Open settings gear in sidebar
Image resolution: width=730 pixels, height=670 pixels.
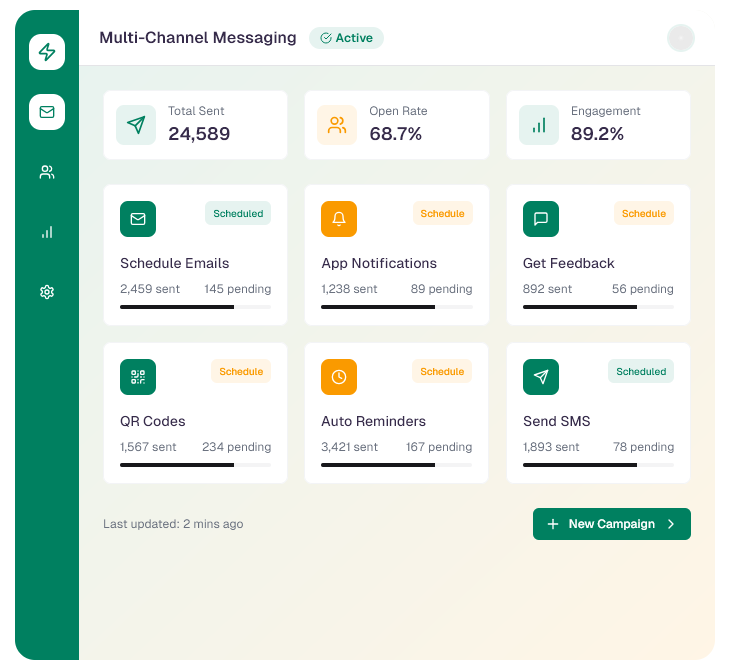(x=47, y=292)
